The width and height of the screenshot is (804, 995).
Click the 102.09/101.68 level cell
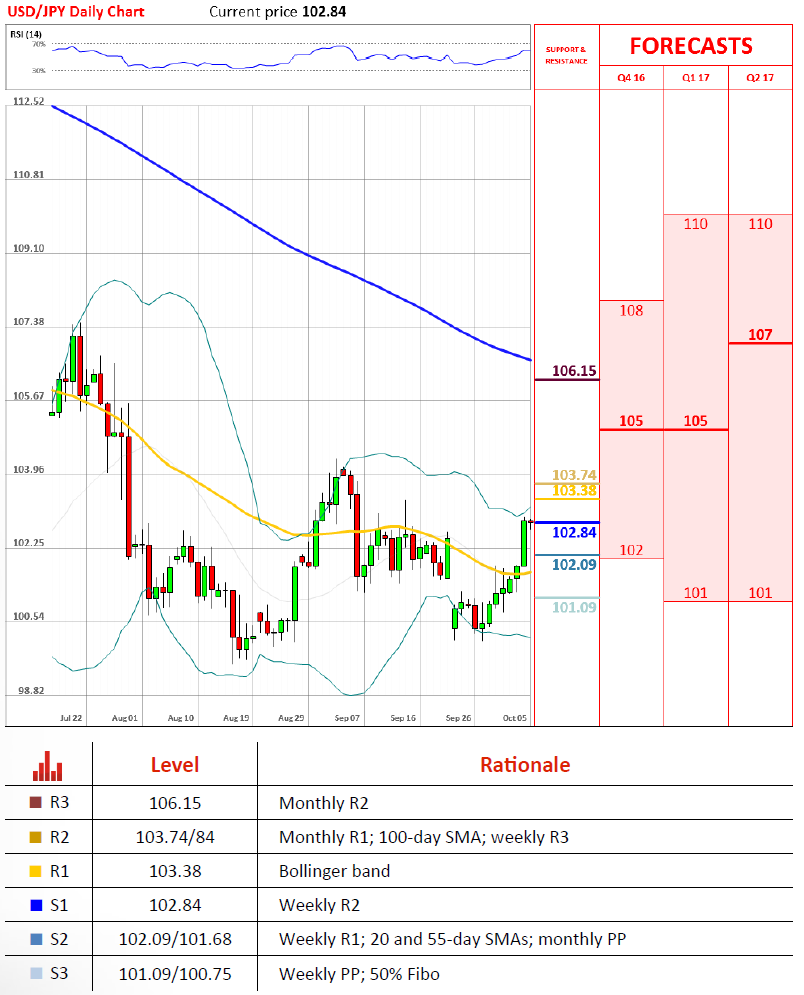pyautogui.click(x=175, y=939)
